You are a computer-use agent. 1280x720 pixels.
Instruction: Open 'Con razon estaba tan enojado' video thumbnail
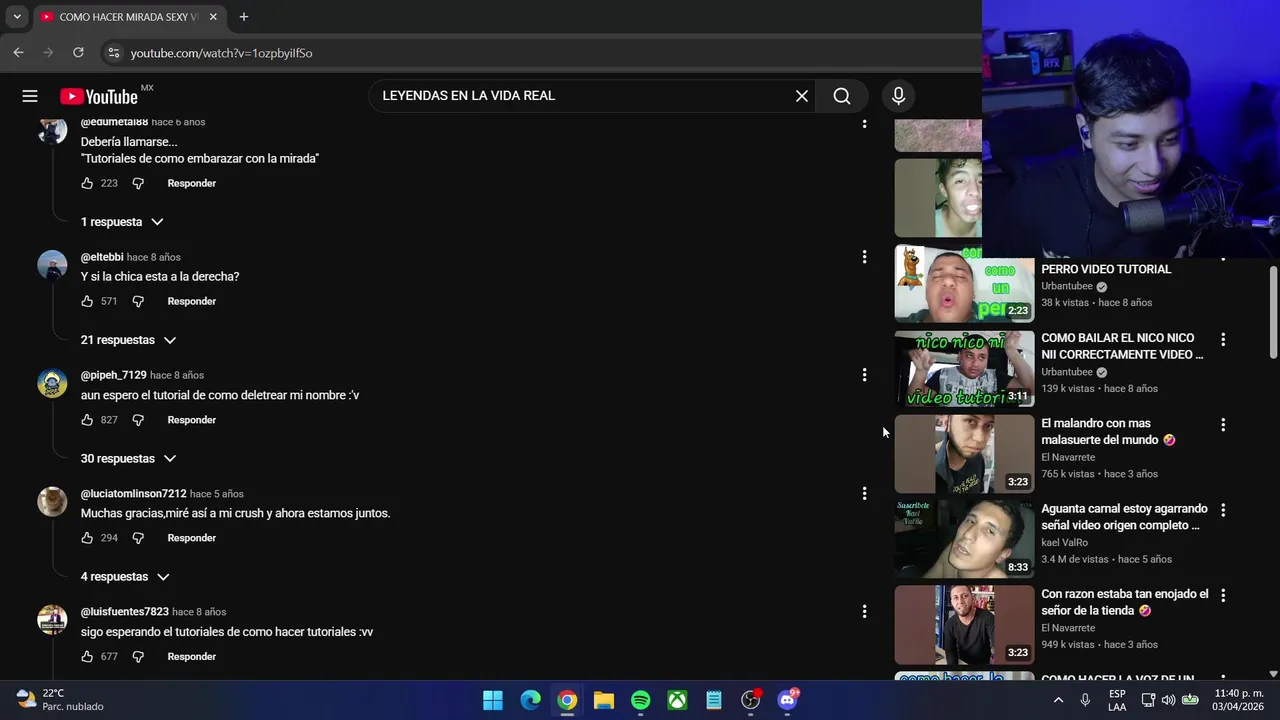pos(964,625)
